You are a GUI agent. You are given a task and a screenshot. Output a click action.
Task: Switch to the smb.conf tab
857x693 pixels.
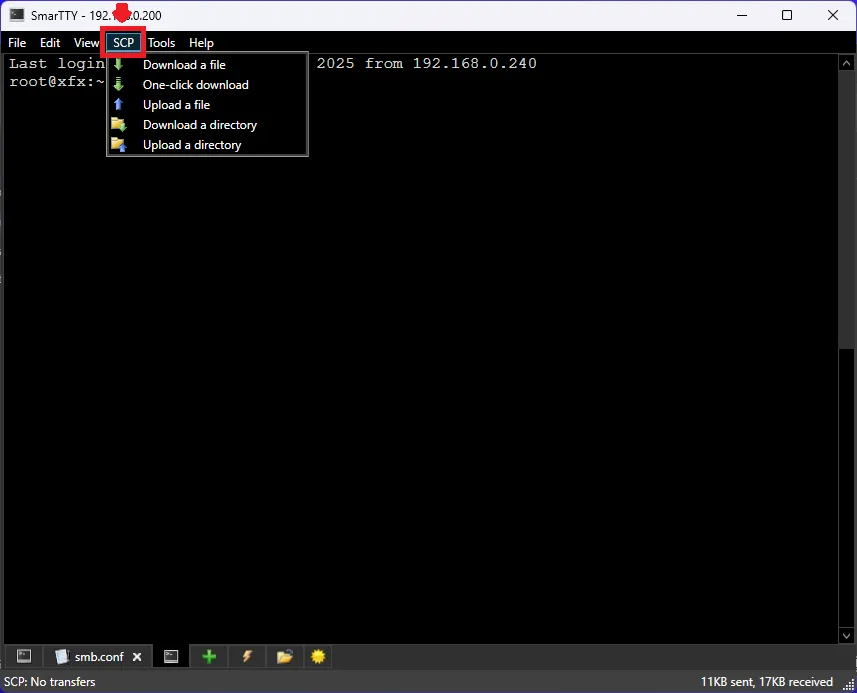pos(88,657)
